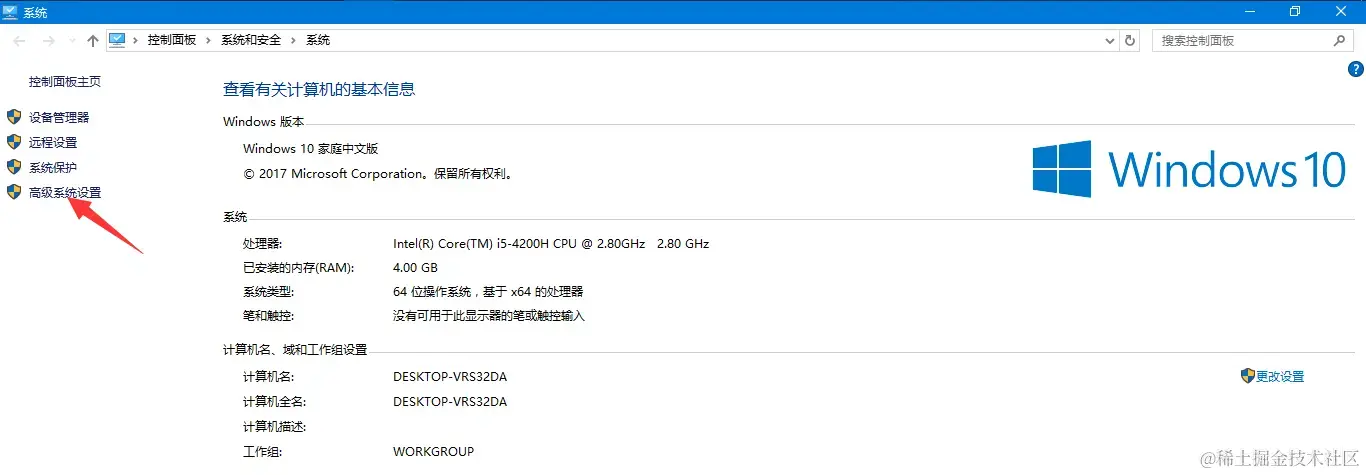
Task: Open 高级系统设置 link
Action: (x=65, y=192)
